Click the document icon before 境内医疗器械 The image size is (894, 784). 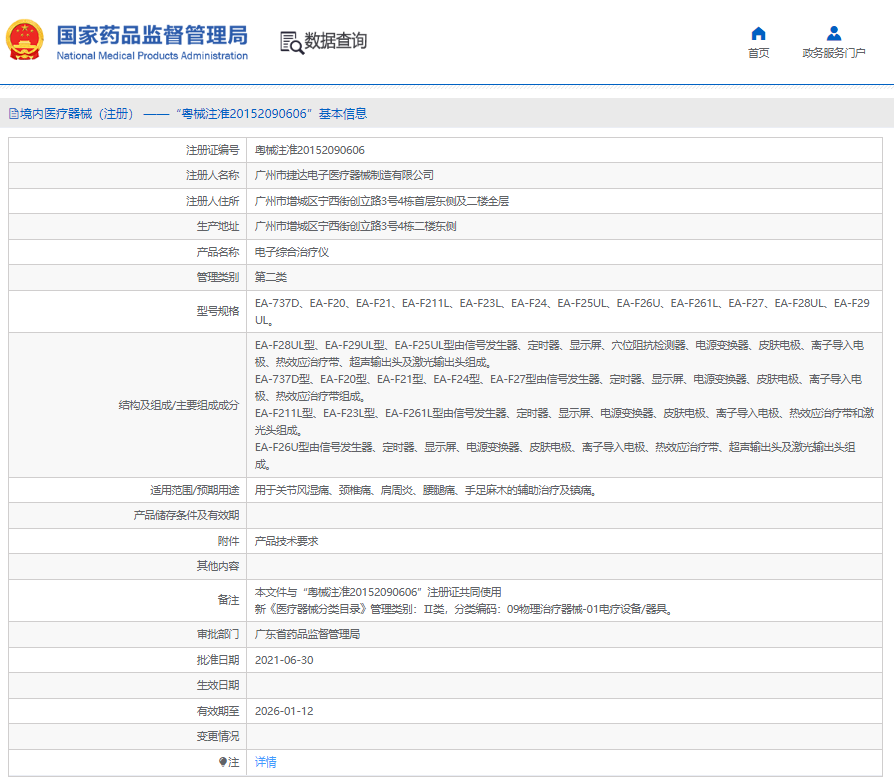pyautogui.click(x=13, y=114)
